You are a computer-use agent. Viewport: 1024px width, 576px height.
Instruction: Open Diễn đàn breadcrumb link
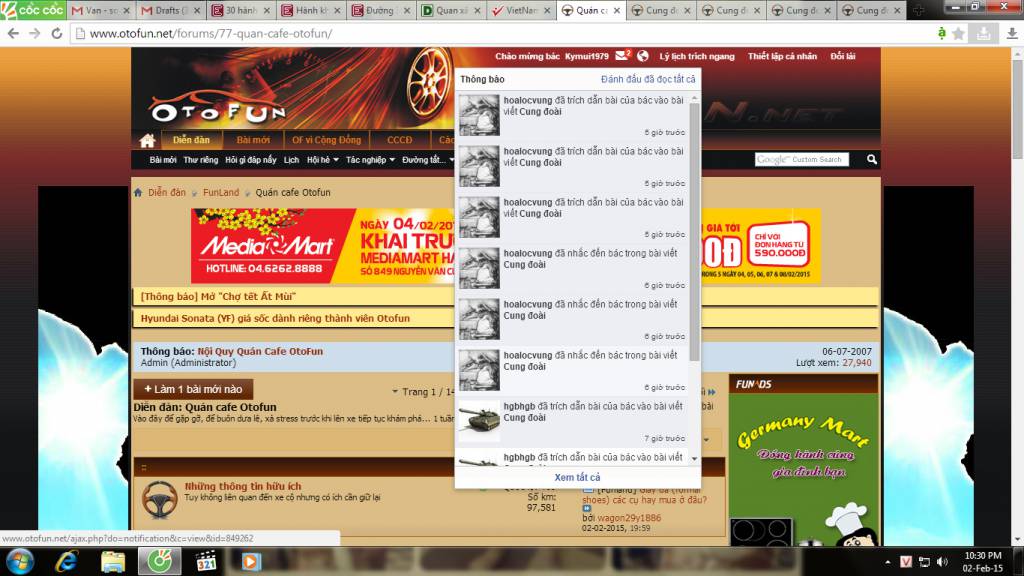tap(167, 193)
